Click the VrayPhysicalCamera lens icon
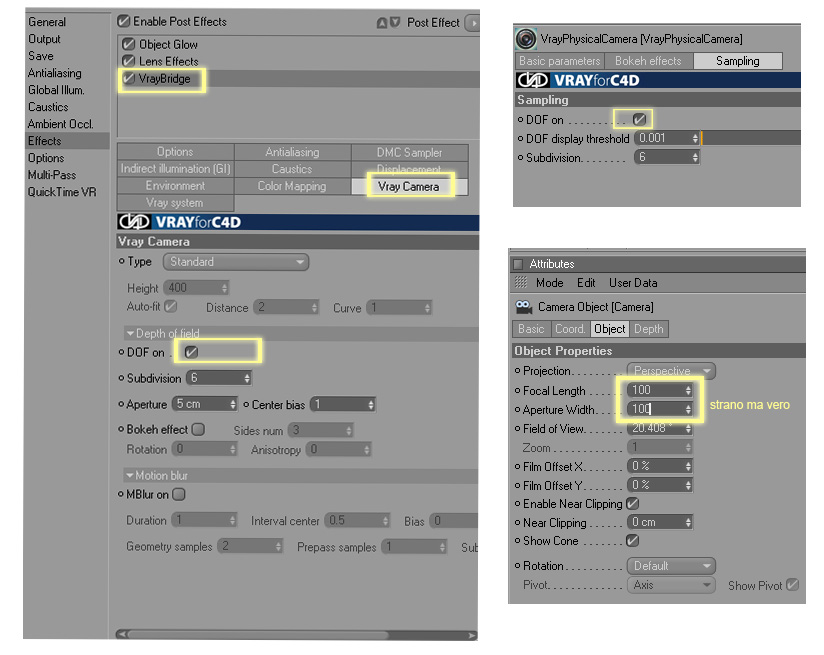The height and width of the screenshot is (655, 824). click(x=526, y=39)
